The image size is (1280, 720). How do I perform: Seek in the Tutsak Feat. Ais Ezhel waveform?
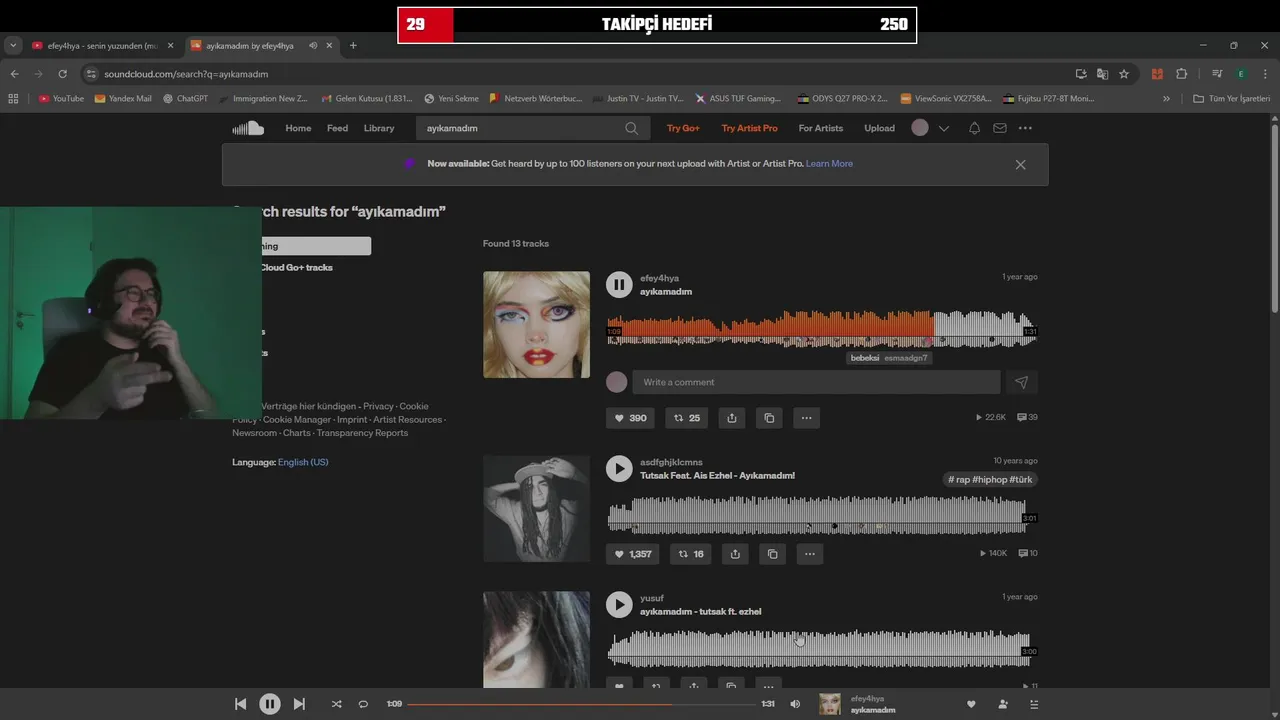click(821, 514)
